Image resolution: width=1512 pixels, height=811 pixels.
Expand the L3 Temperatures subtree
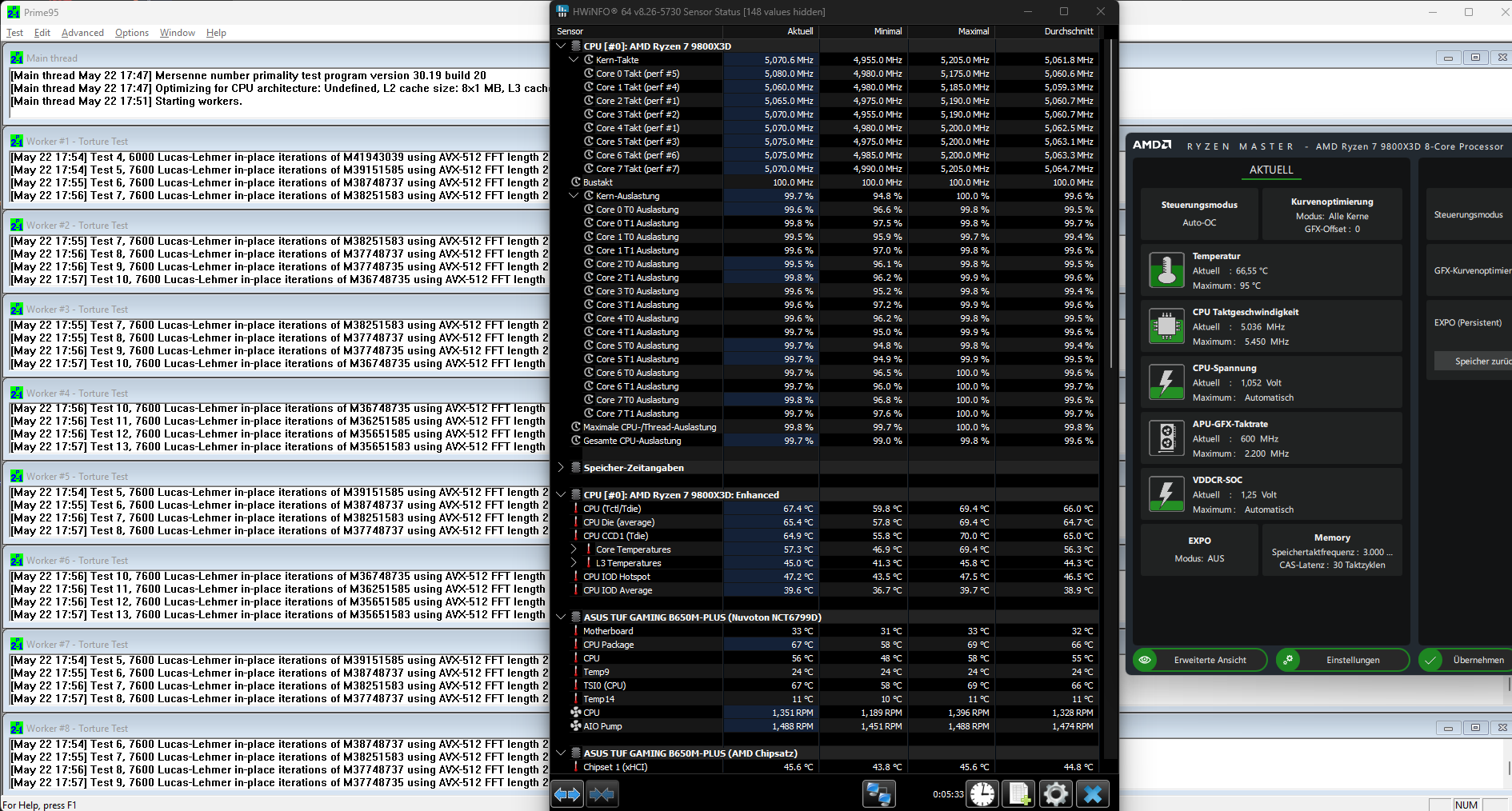click(x=574, y=563)
